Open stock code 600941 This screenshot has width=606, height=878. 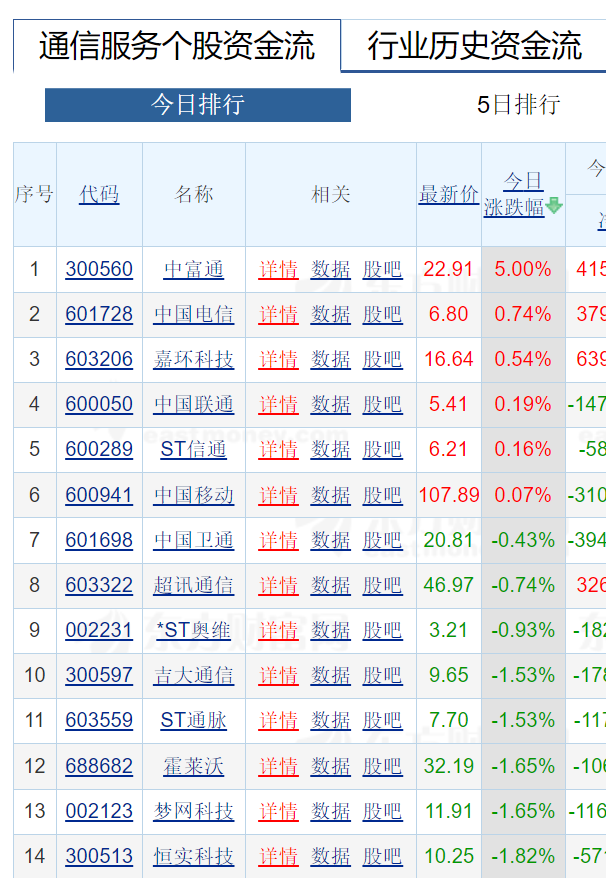coord(99,495)
